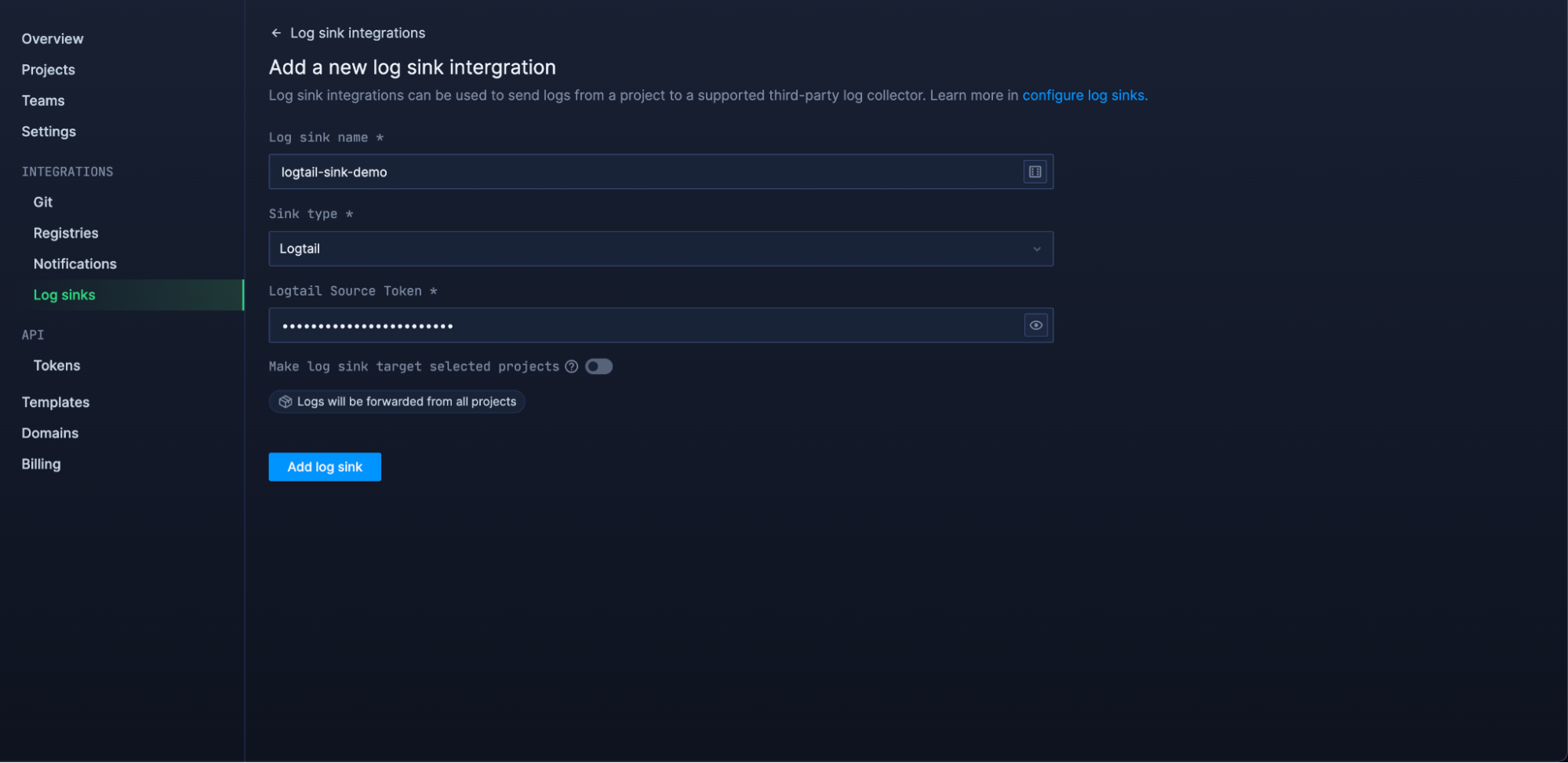Viewport: 1568px width, 763px height.
Task: Open the Billing page
Action: point(41,464)
